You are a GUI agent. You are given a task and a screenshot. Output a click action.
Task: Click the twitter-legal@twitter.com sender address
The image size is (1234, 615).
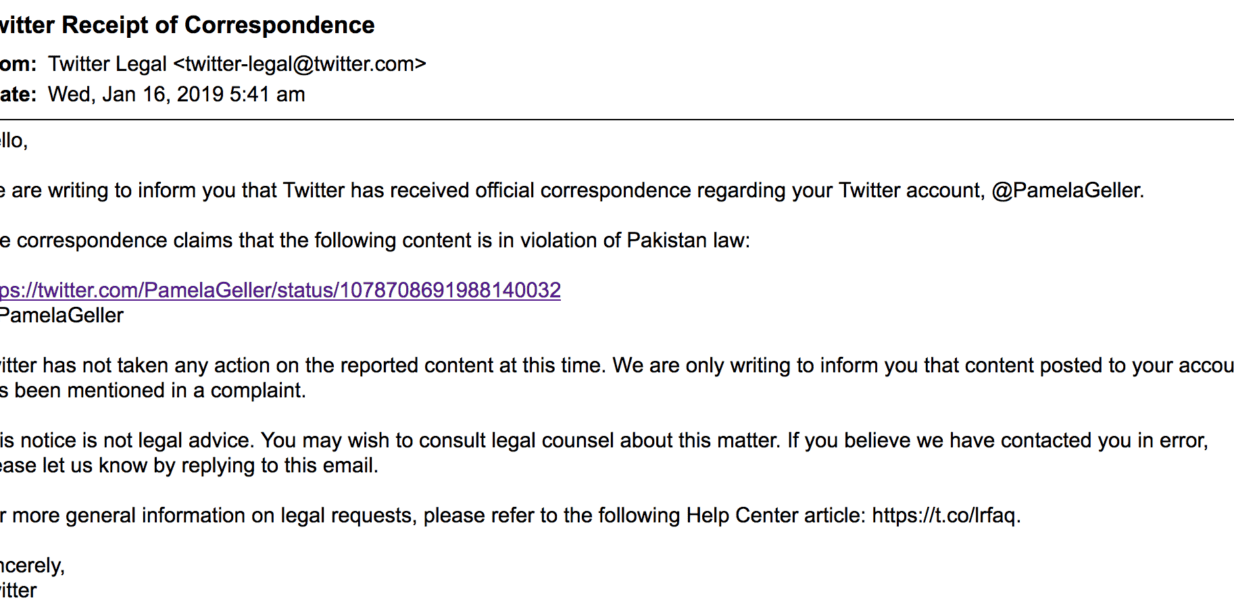pos(300,65)
